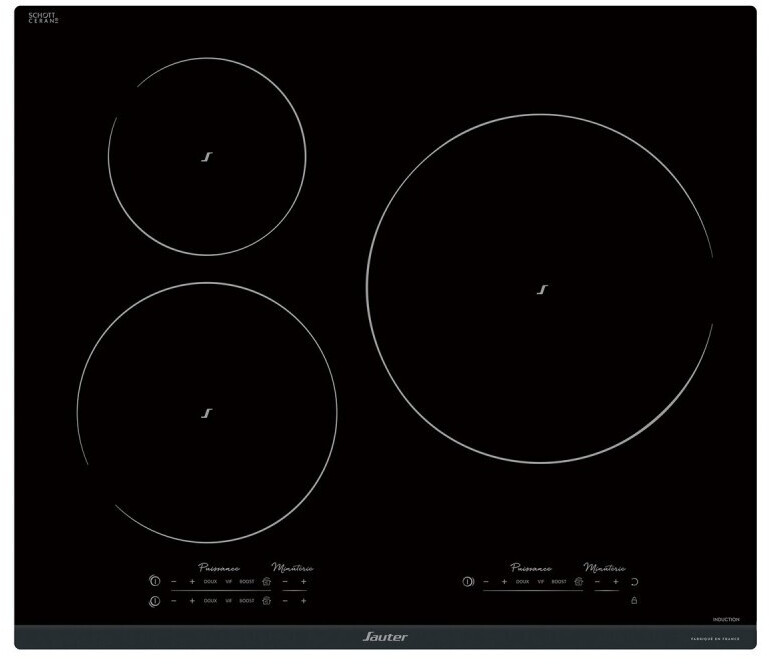This screenshot has width=769, height=664.
Task: Select VIF preset in bottom-left control row
Action: pyautogui.click(x=229, y=601)
